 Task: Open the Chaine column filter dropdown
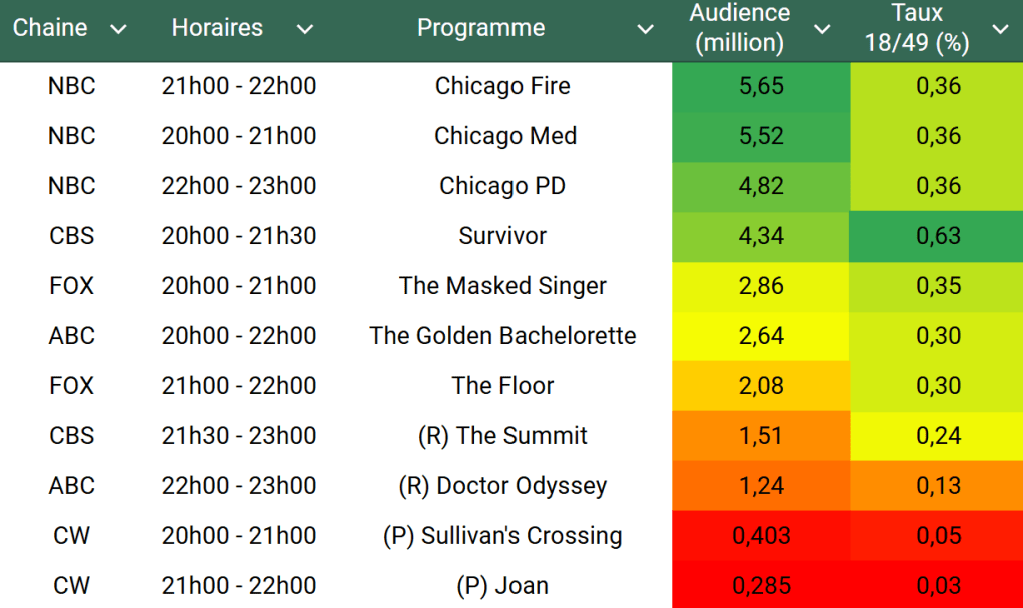click(118, 29)
